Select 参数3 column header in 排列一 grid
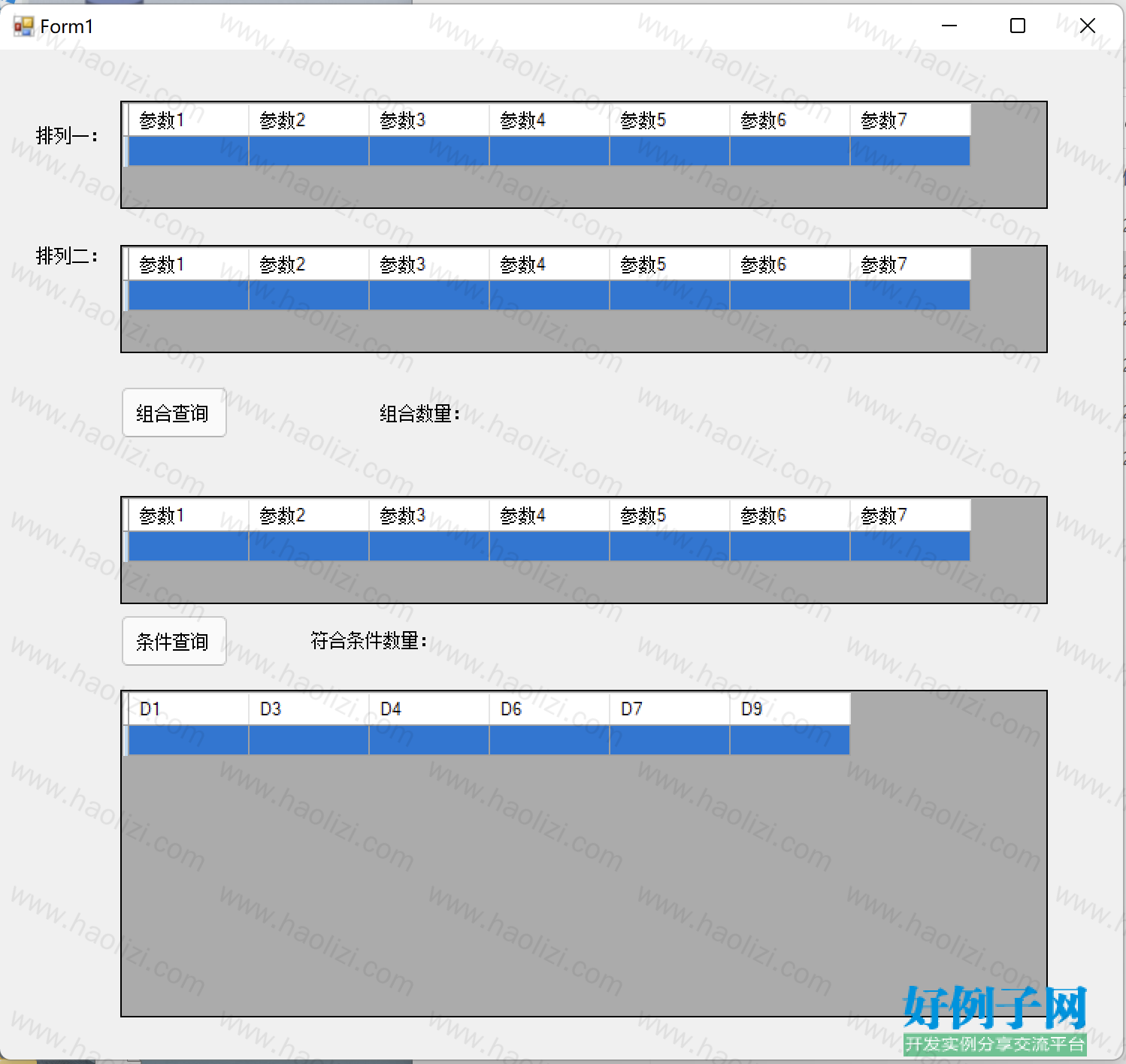Viewport: 1126px width, 1064px height. click(429, 120)
